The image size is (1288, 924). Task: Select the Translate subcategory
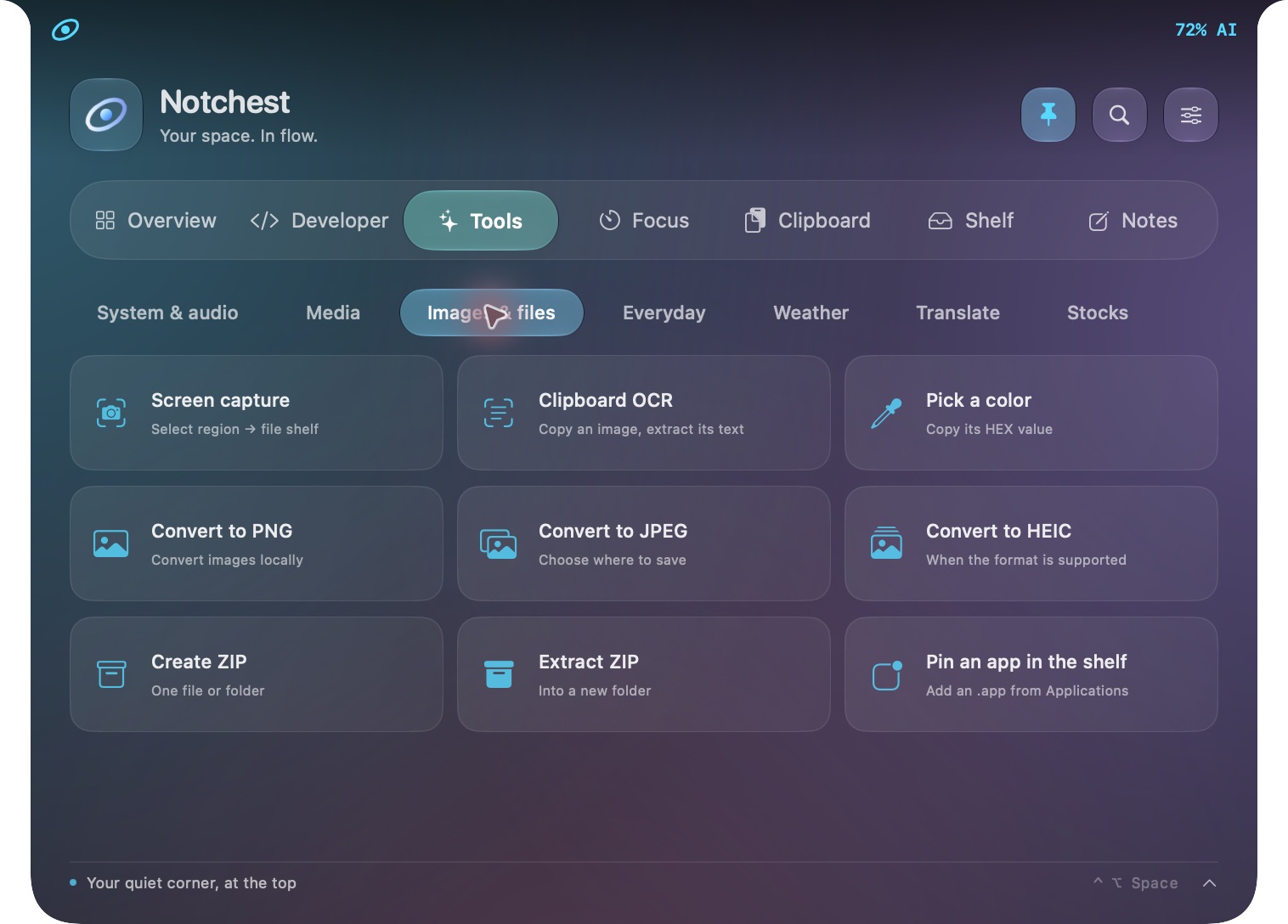click(x=958, y=313)
